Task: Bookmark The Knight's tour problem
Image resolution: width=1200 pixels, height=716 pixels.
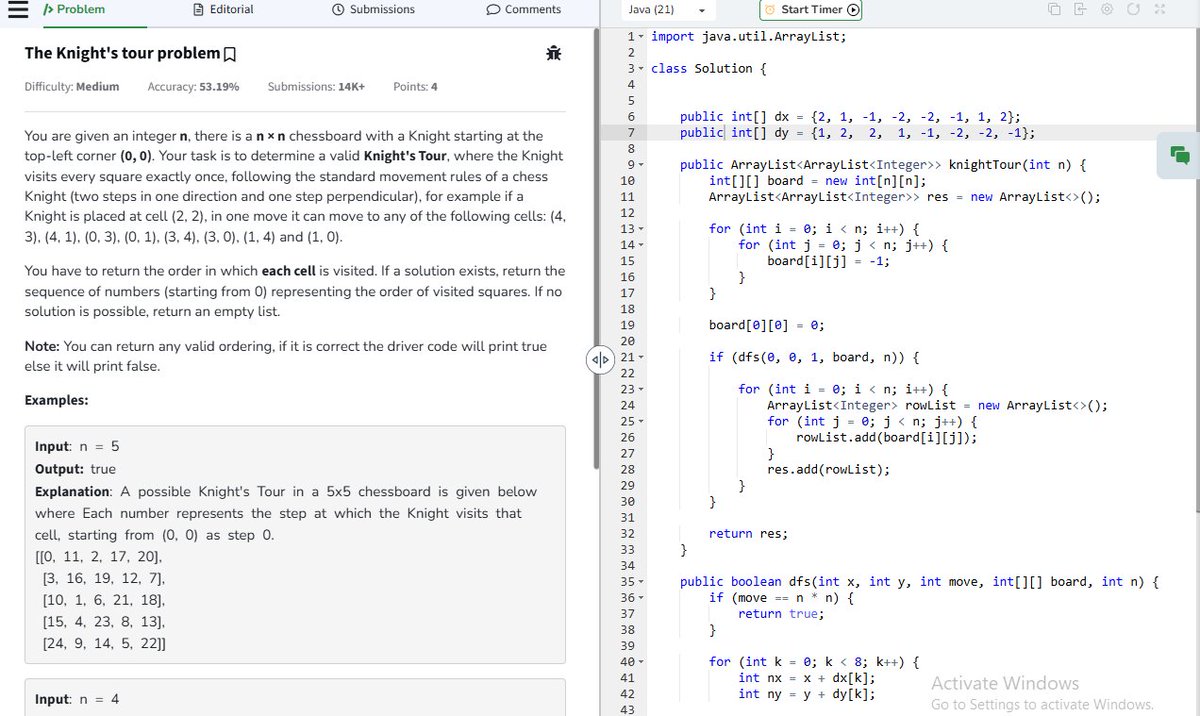Action: click(x=231, y=53)
